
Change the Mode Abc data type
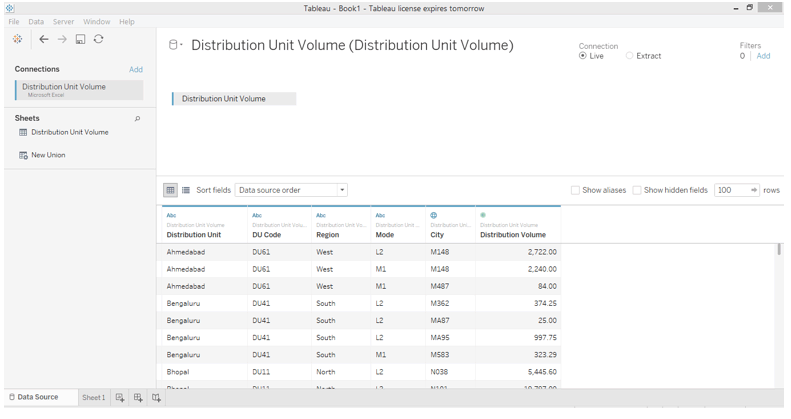point(380,215)
